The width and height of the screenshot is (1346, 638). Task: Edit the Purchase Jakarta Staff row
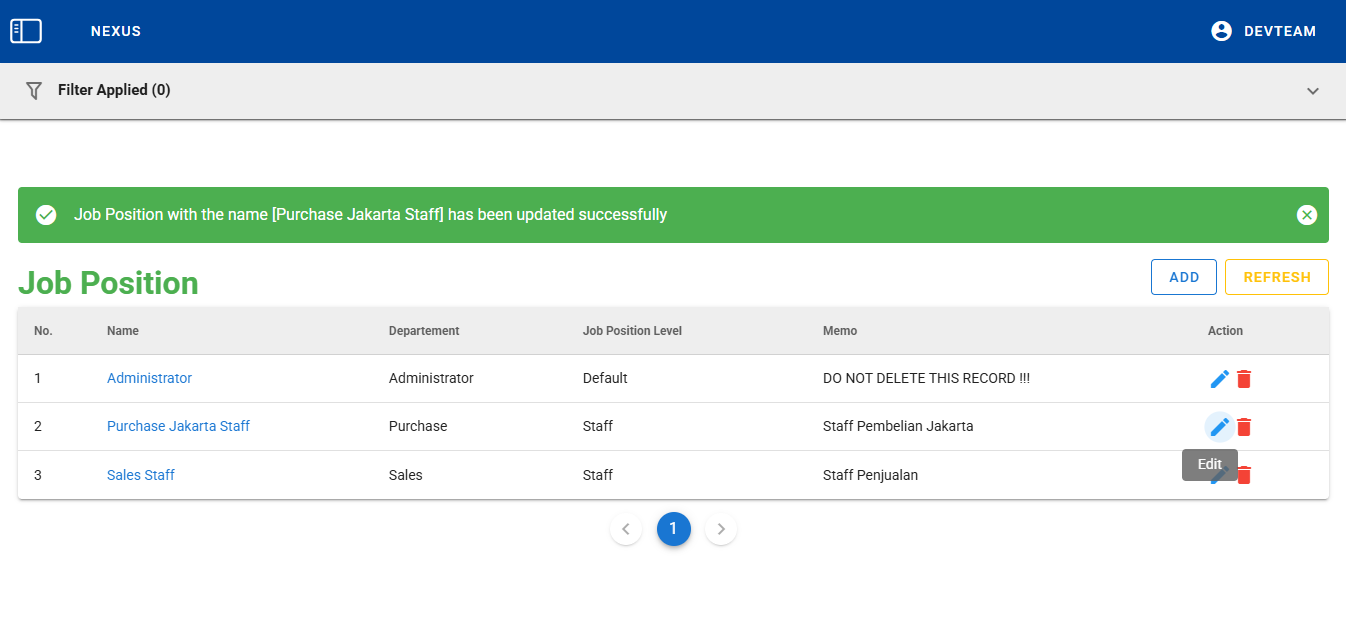tap(1219, 427)
